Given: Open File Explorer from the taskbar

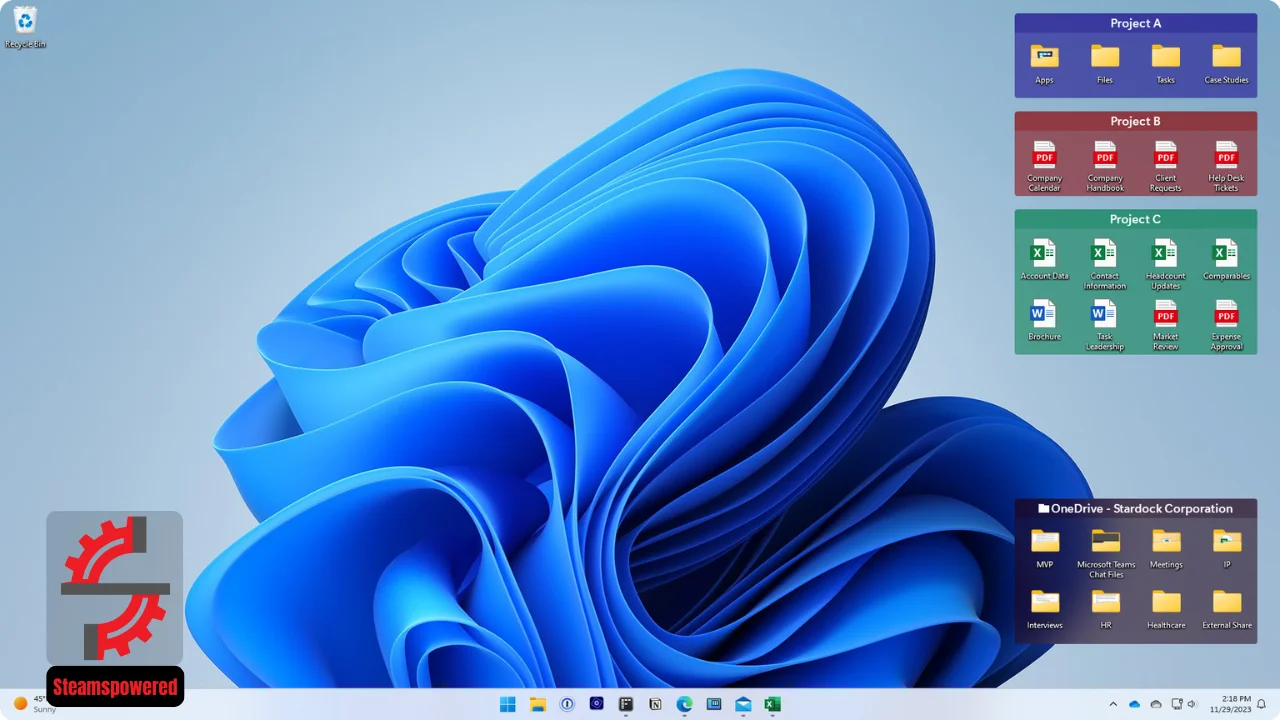Looking at the screenshot, I should 537,704.
